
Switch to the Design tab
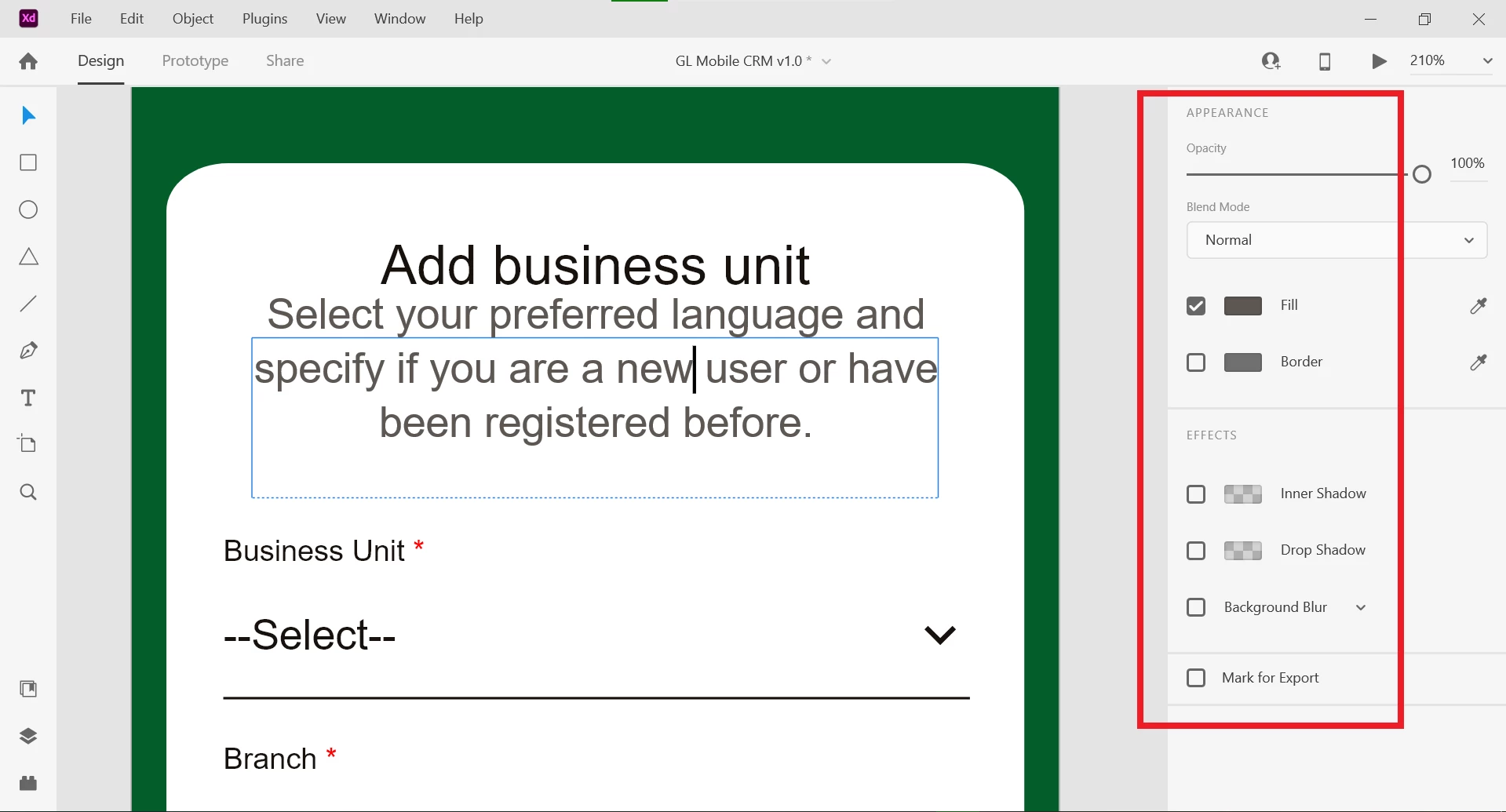coord(100,60)
